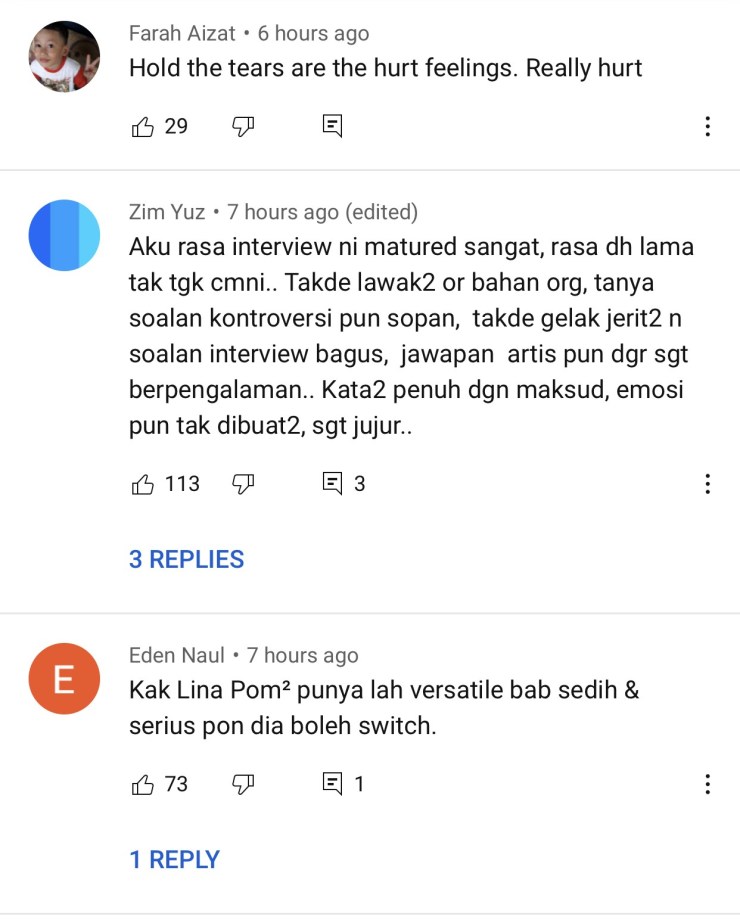Open reply icon on Zim Yuz's comment
The width and height of the screenshot is (740, 920).
pos(332,483)
